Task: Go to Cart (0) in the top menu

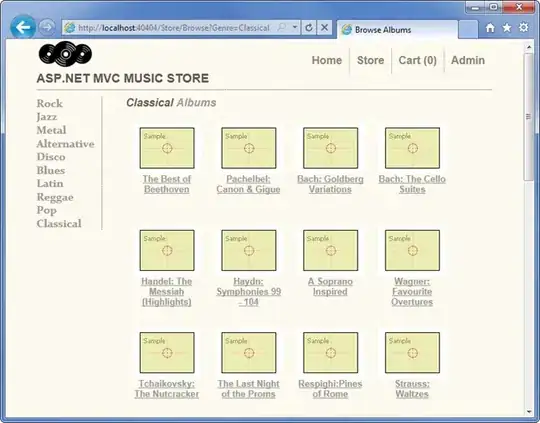Action: click(x=417, y=60)
